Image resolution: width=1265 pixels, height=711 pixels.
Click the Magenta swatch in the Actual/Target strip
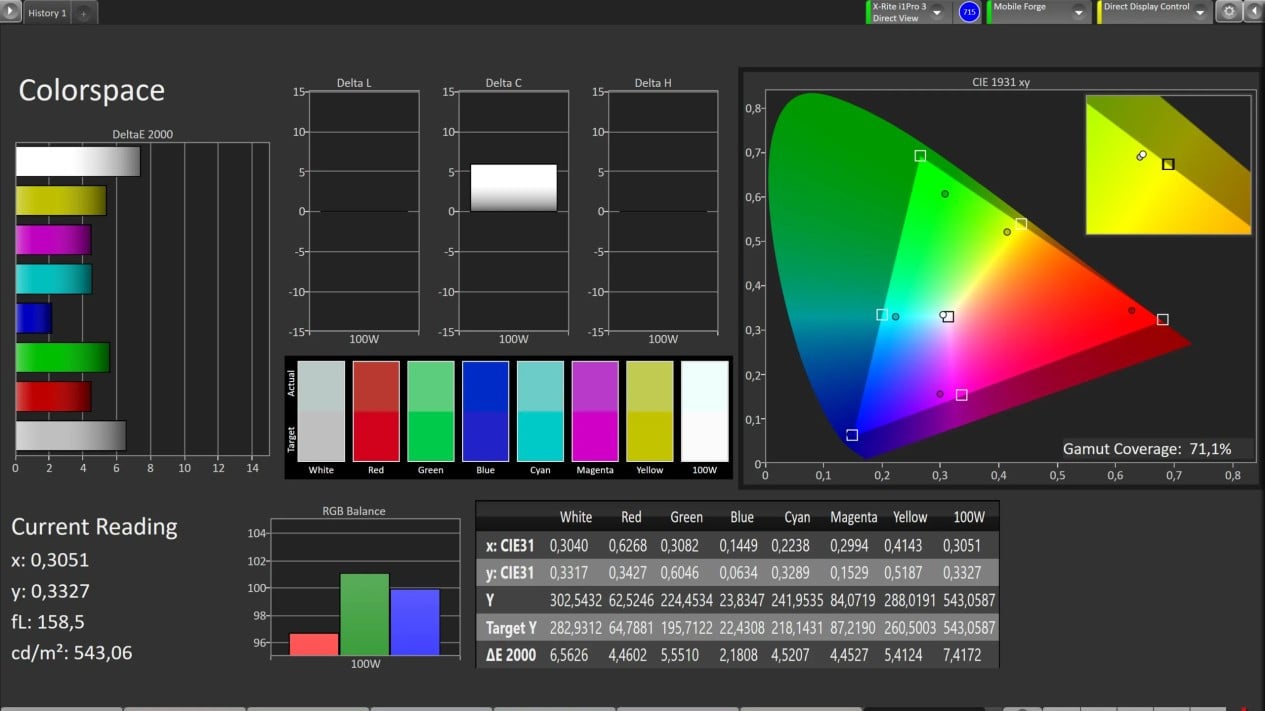[x=595, y=411]
